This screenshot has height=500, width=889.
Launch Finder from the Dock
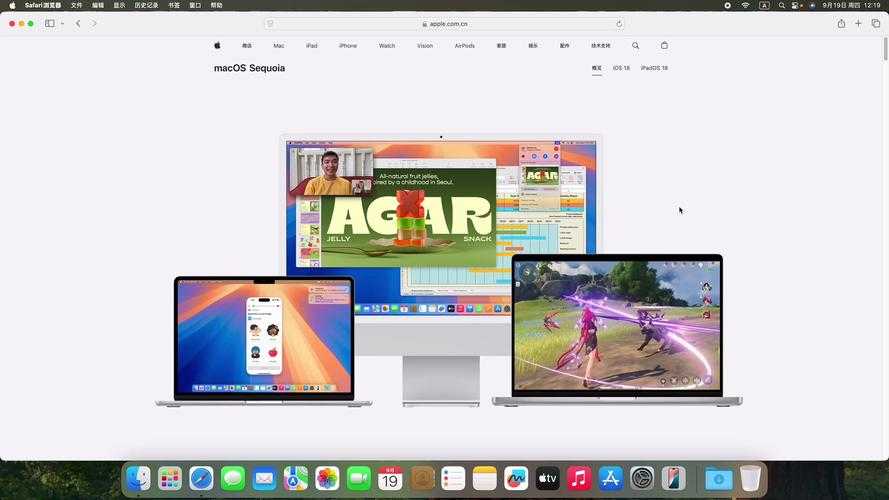click(138, 479)
